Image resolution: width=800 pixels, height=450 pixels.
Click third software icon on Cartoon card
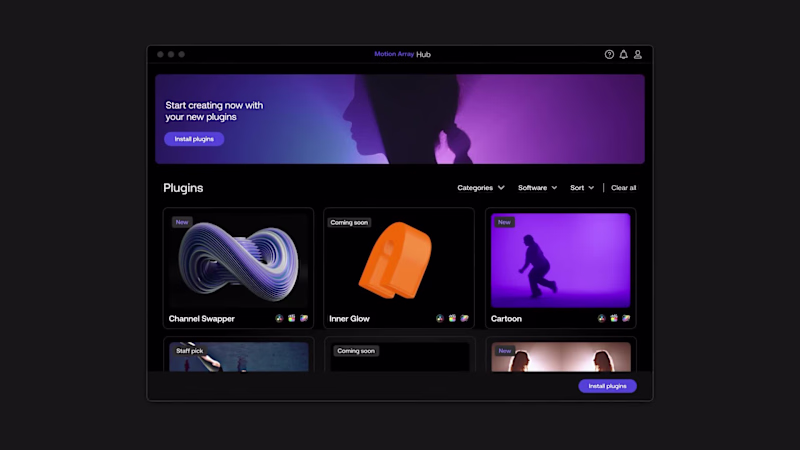(x=626, y=318)
